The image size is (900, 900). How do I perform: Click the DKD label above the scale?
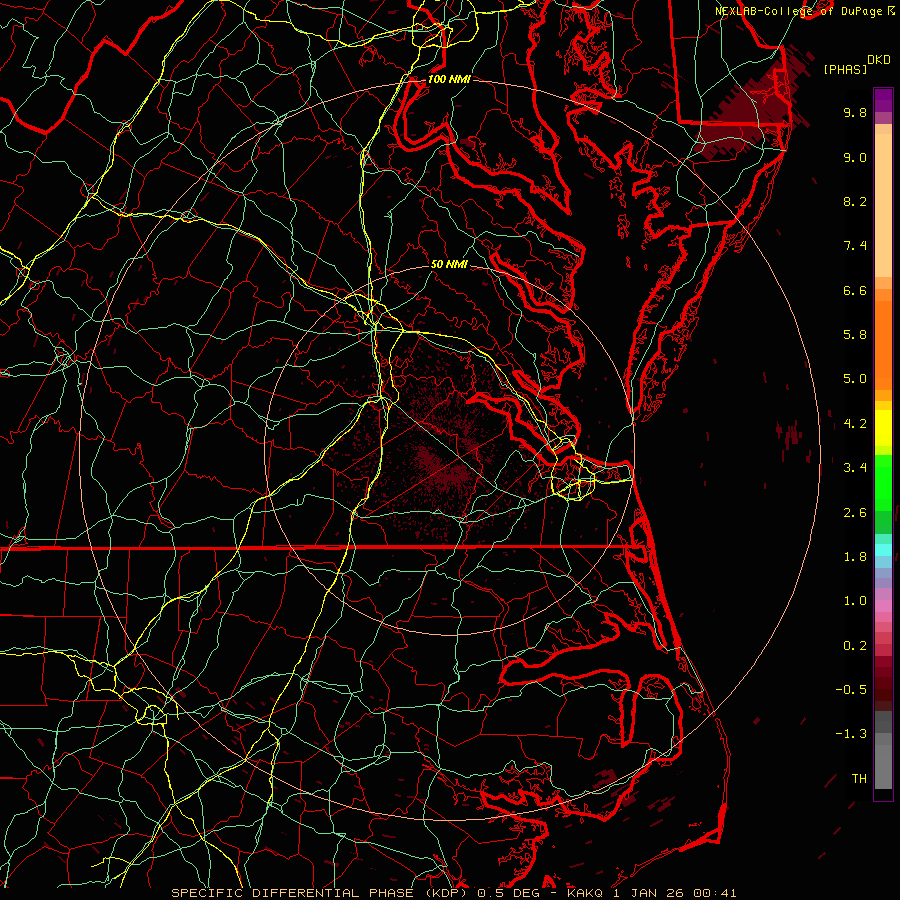[878, 60]
